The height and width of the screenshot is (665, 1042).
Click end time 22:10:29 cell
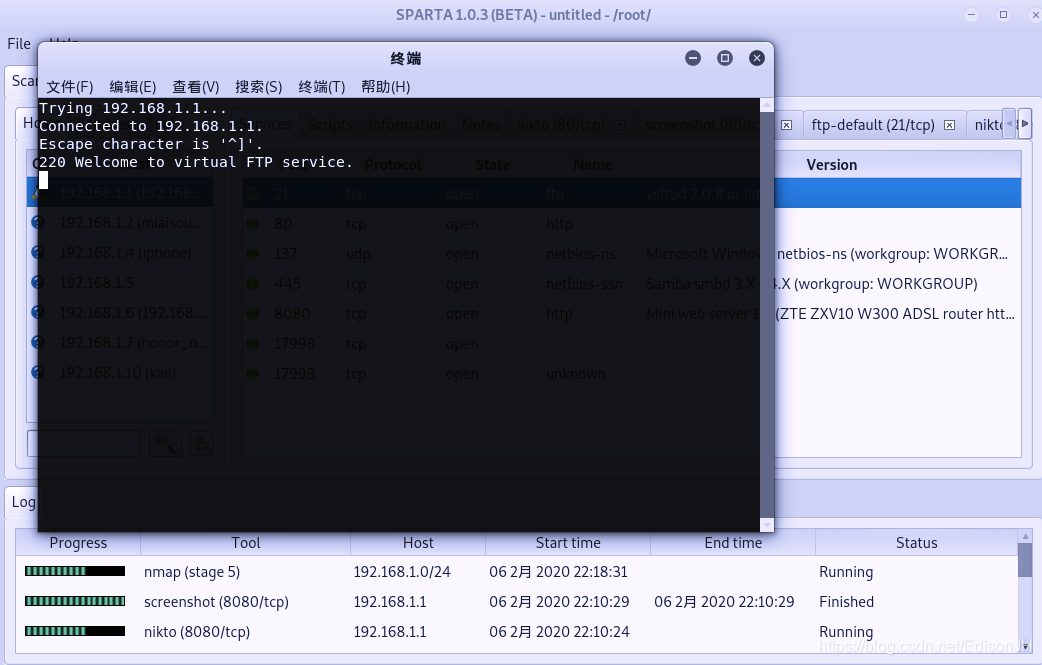[724, 602]
